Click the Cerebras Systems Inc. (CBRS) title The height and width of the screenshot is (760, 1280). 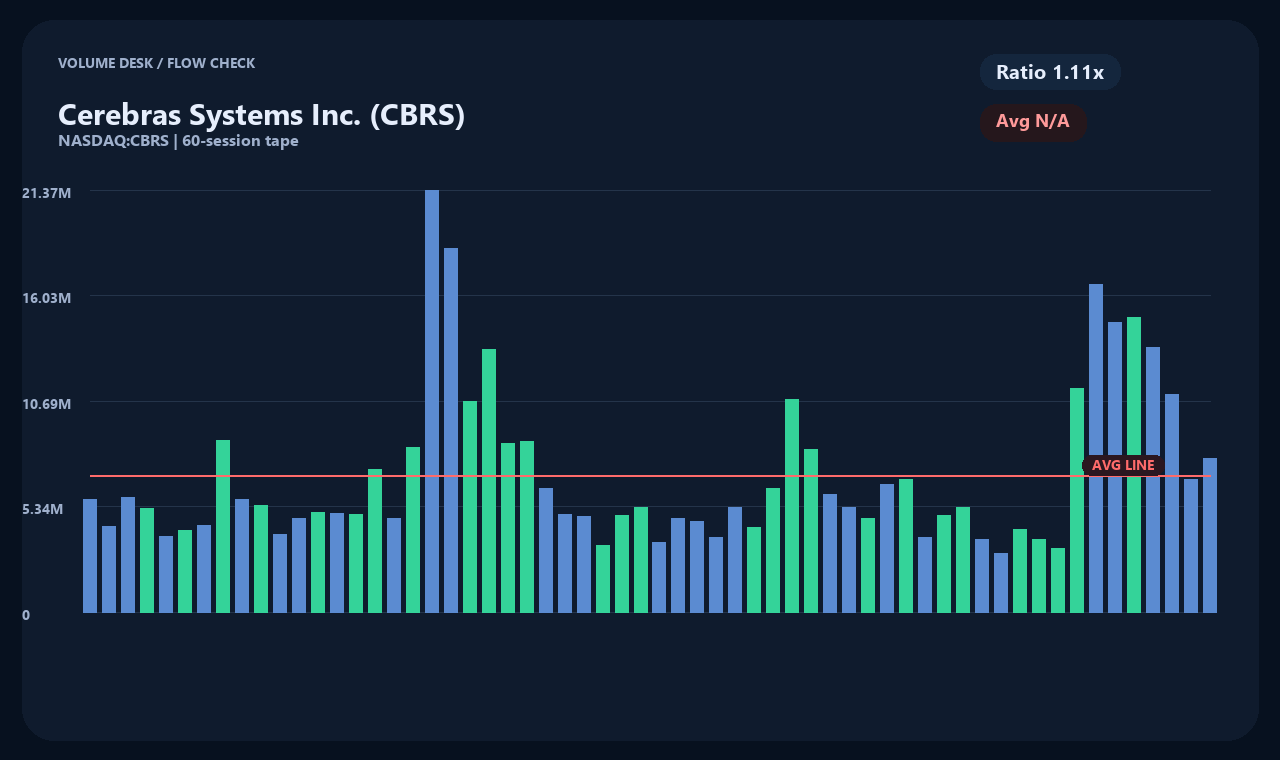pyautogui.click(x=262, y=115)
